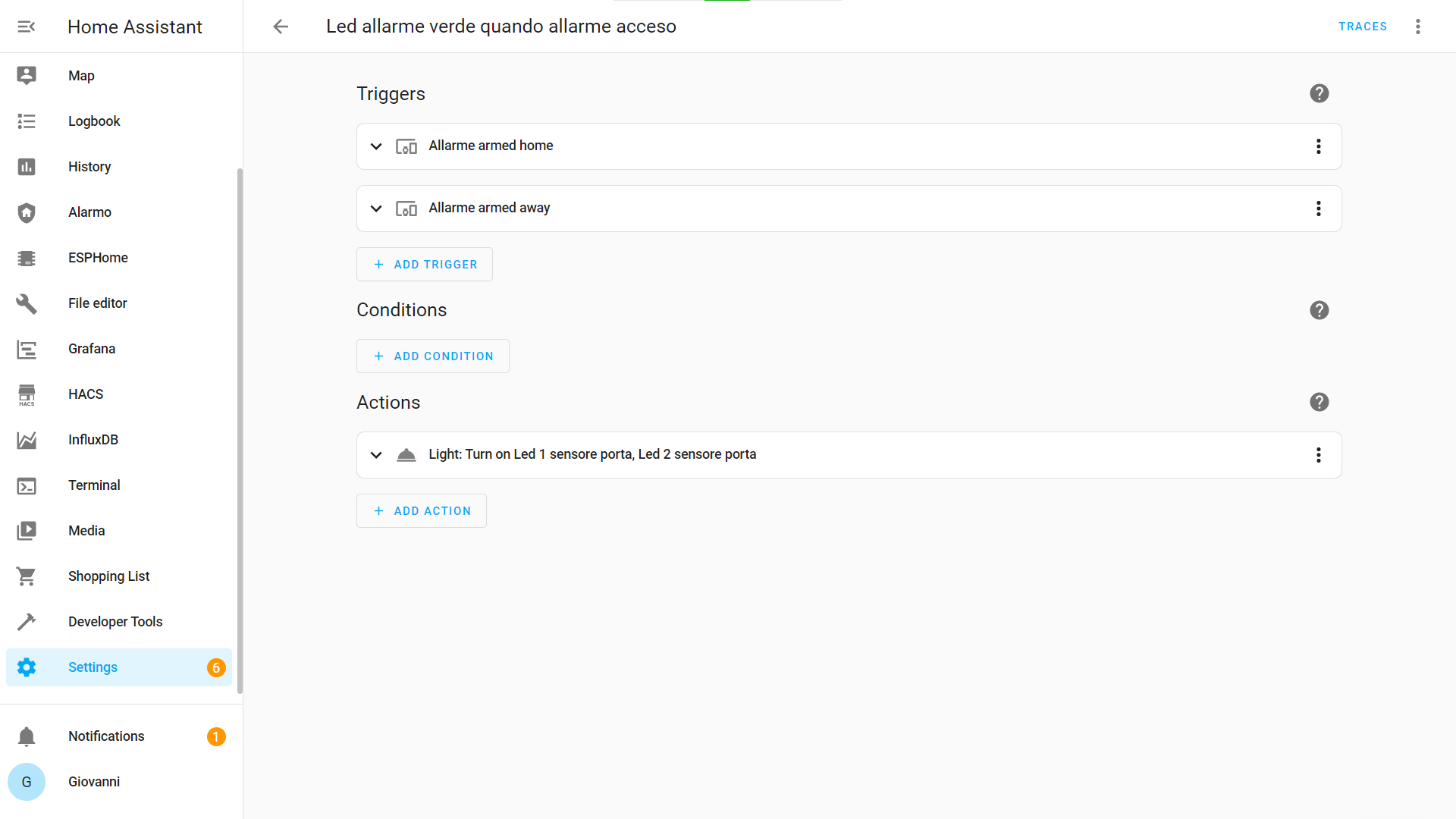Open the Conditions help icon
Screen dimensions: 1456x819
coord(1319,310)
